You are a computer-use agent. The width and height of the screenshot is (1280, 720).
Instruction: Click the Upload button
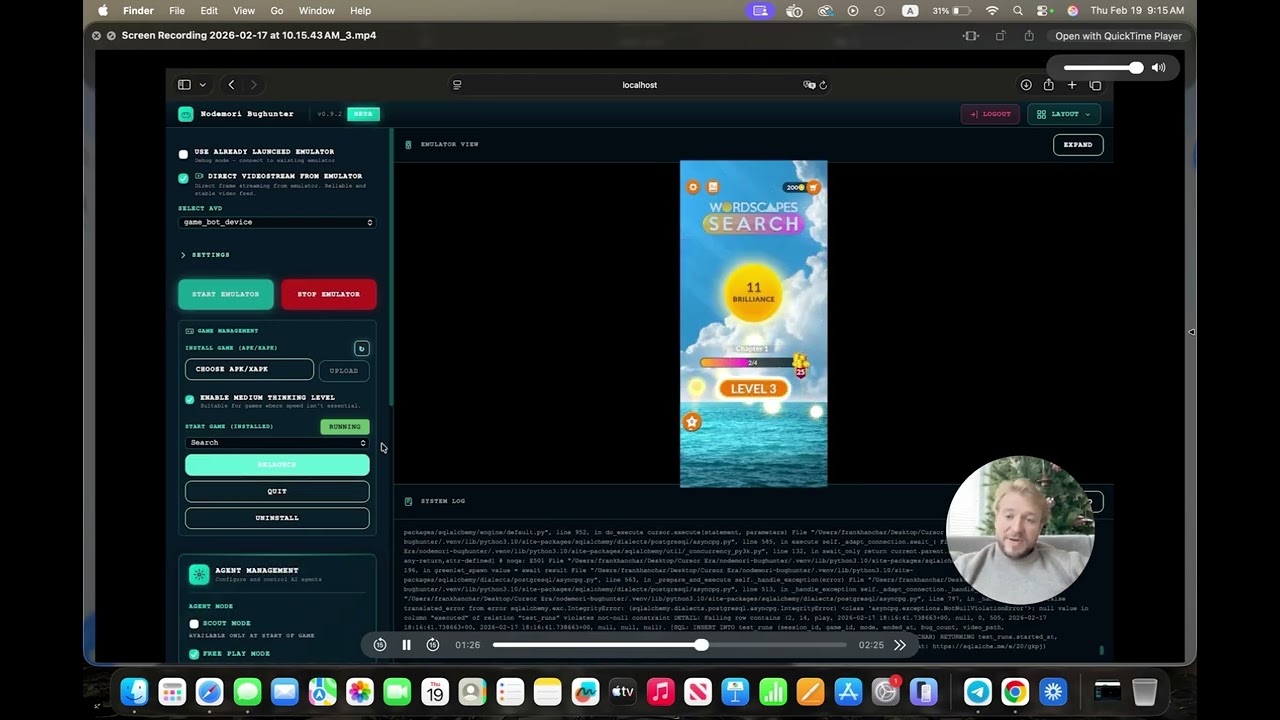click(343, 370)
